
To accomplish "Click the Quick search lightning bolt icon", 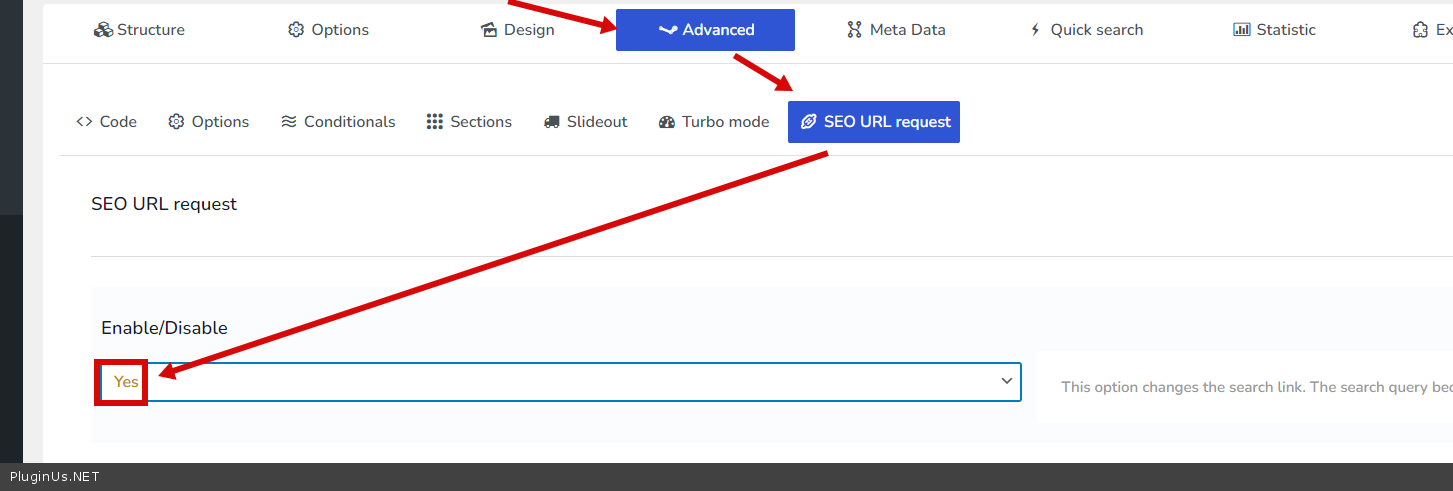I will coord(1035,30).
